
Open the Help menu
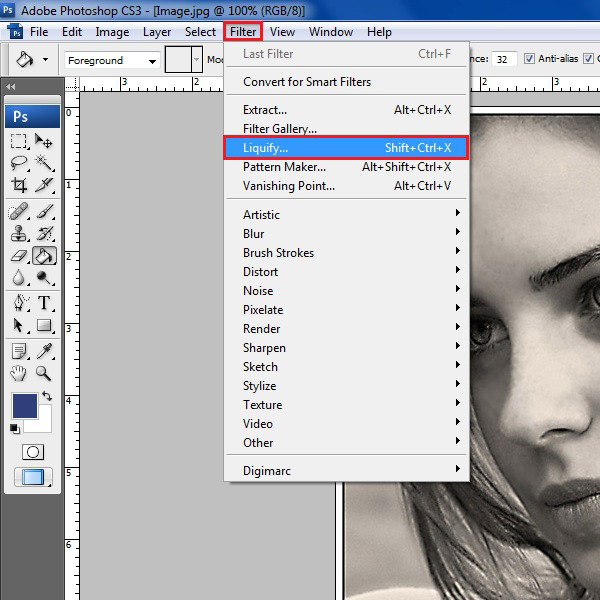point(379,32)
